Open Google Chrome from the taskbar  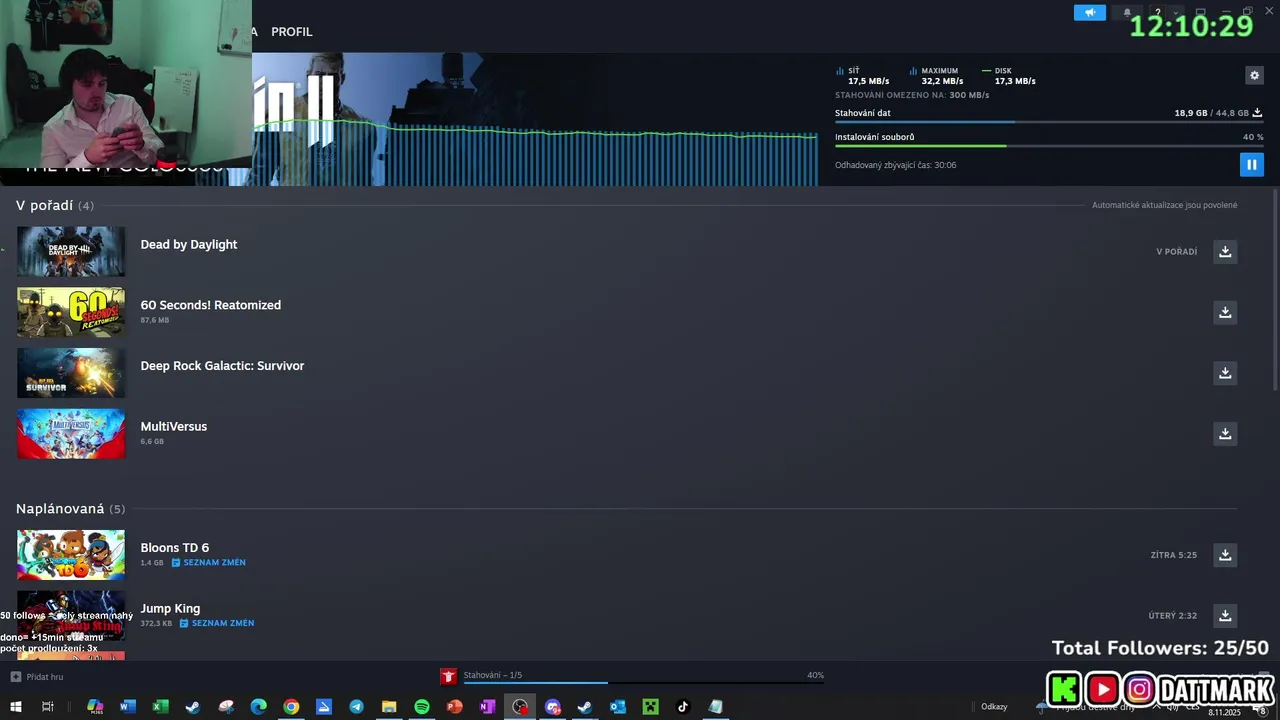point(291,707)
